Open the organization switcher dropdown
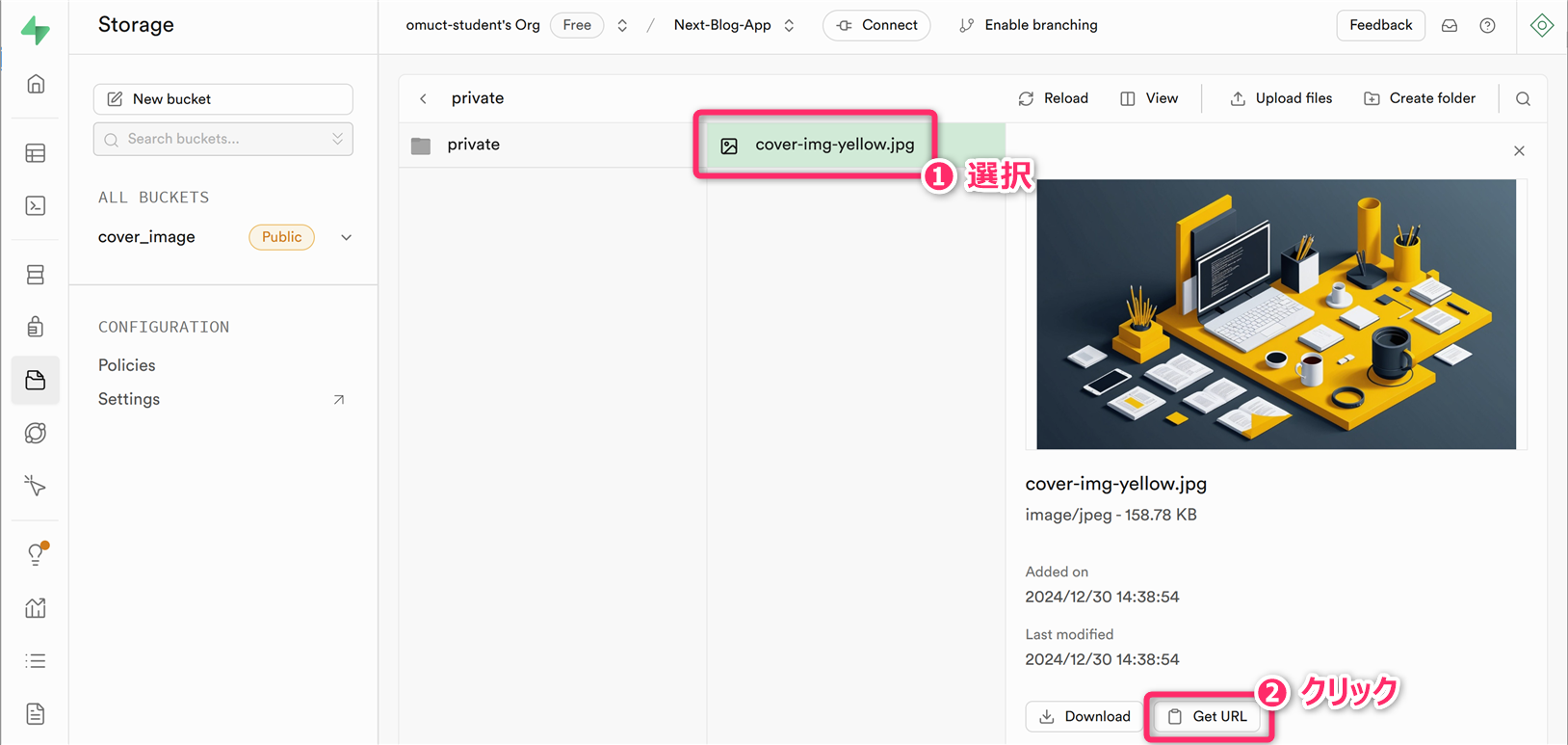This screenshot has height=745, width=1568. click(622, 26)
